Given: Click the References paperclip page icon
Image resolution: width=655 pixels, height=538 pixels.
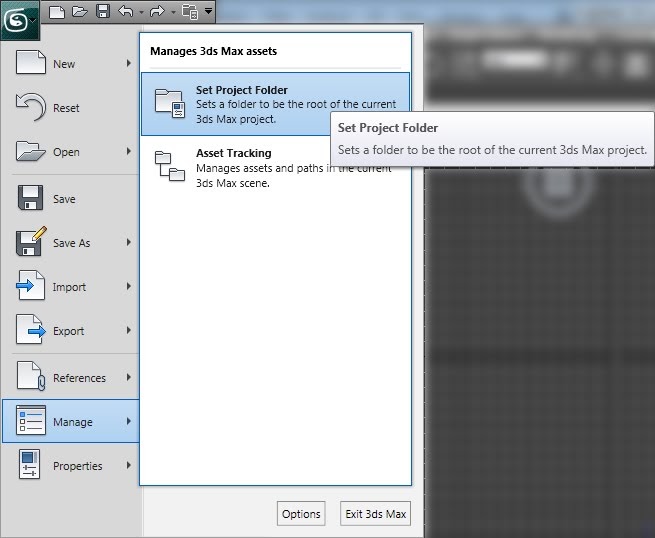Looking at the screenshot, I should coord(31,376).
